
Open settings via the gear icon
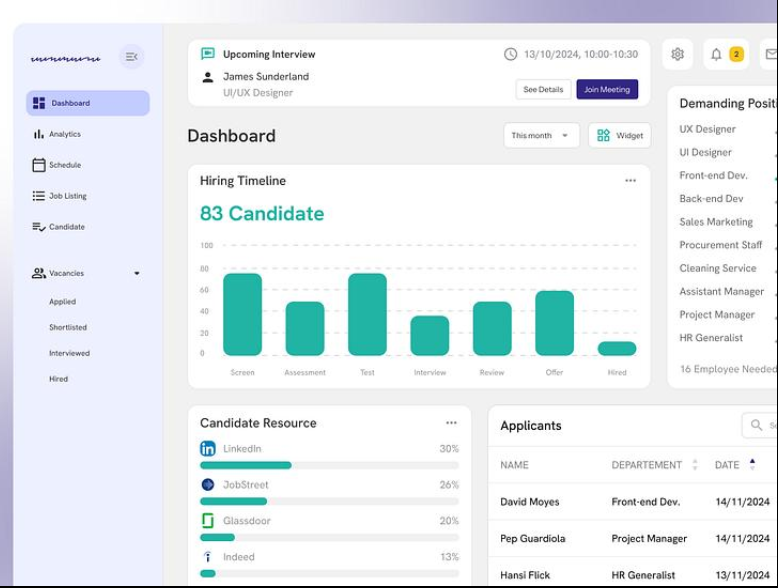pyautogui.click(x=677, y=54)
